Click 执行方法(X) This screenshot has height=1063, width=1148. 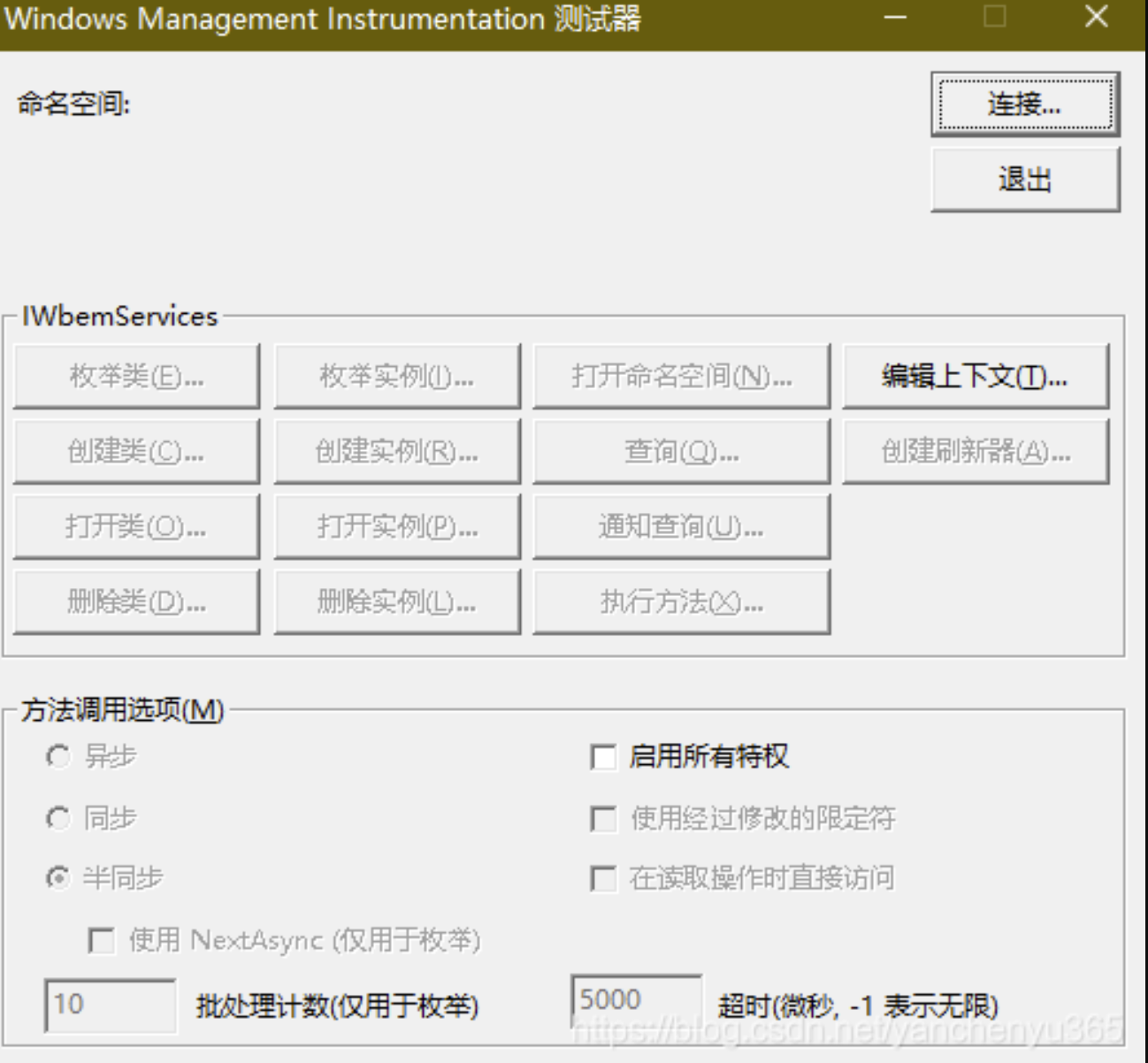(681, 601)
